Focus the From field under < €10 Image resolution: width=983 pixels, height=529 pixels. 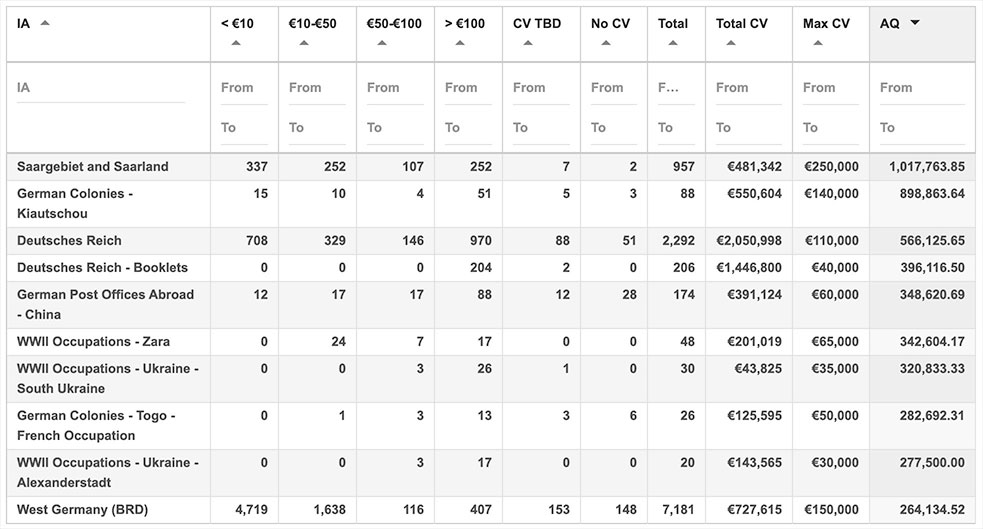click(243, 88)
